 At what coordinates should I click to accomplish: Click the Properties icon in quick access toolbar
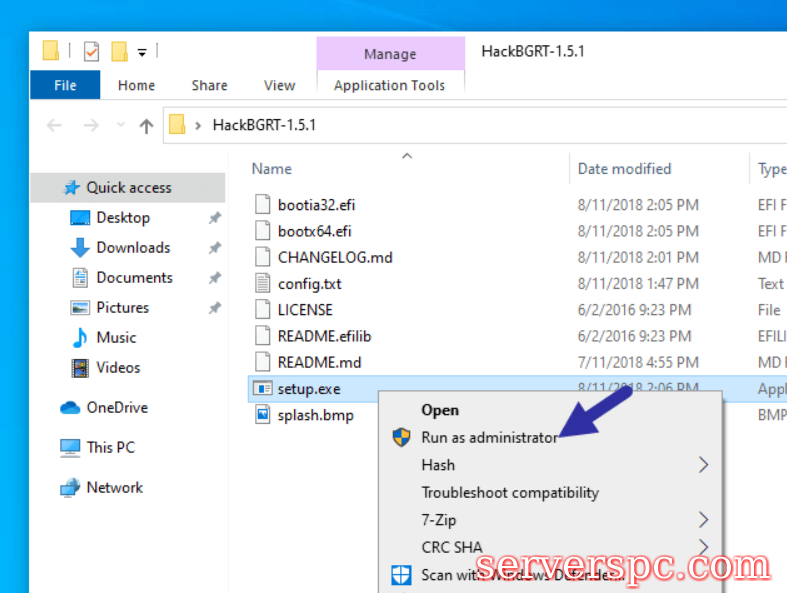click(x=91, y=51)
